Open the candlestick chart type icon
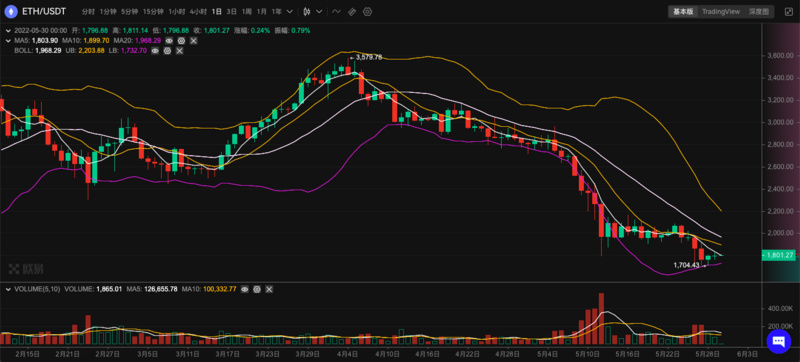 [x=307, y=11]
